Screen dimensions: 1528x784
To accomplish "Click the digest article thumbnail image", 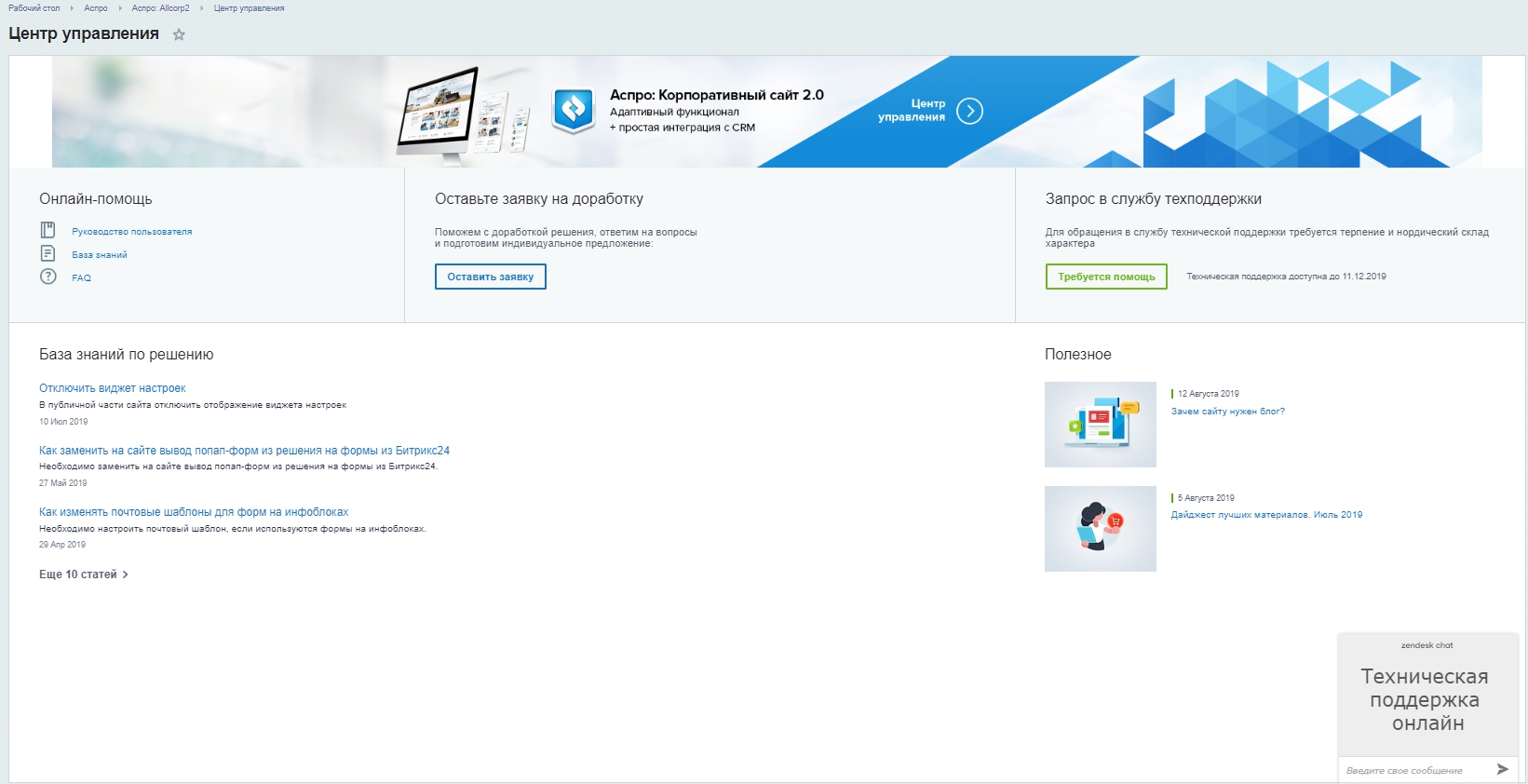I will pyautogui.click(x=1101, y=529).
